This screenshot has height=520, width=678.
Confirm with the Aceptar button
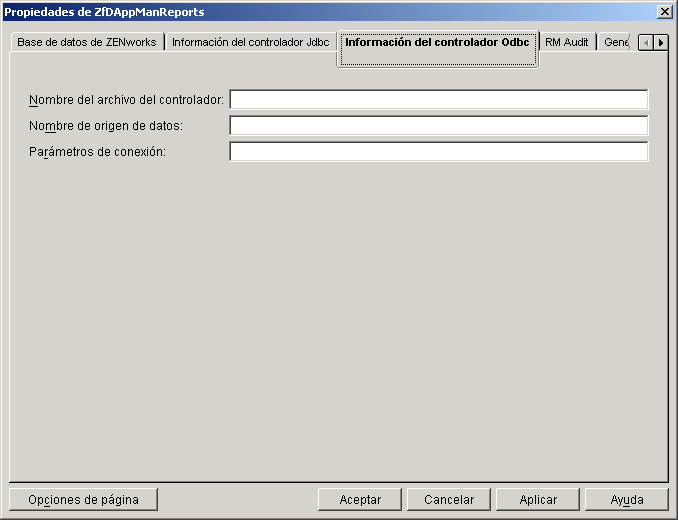[360, 500]
